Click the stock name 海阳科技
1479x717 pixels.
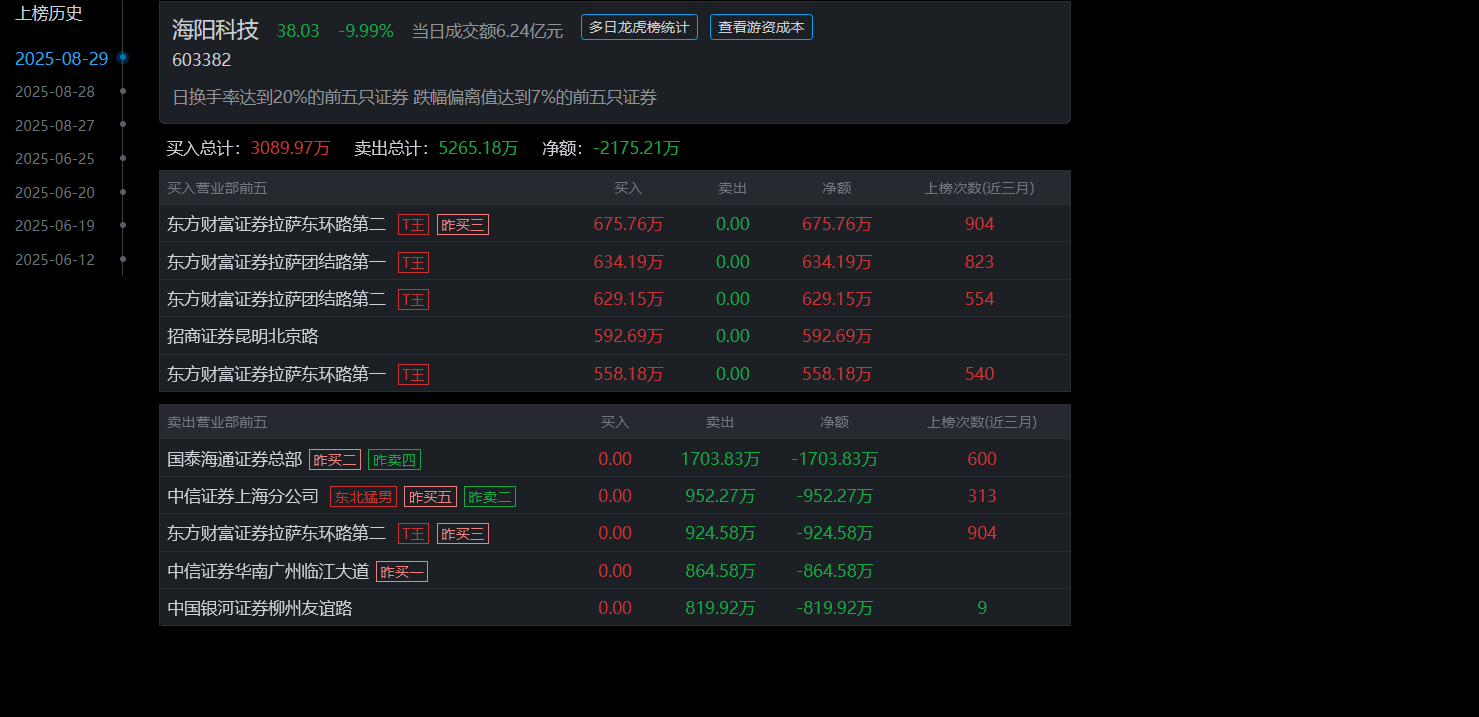(215, 30)
